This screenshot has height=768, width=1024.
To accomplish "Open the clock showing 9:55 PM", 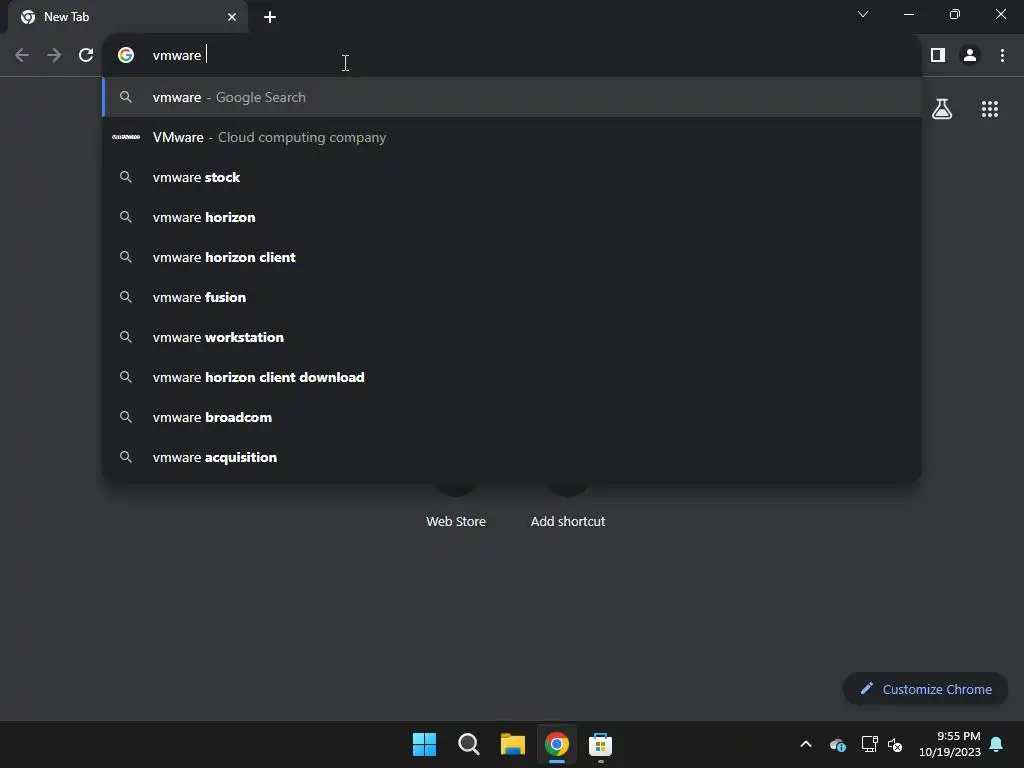I will [x=950, y=744].
